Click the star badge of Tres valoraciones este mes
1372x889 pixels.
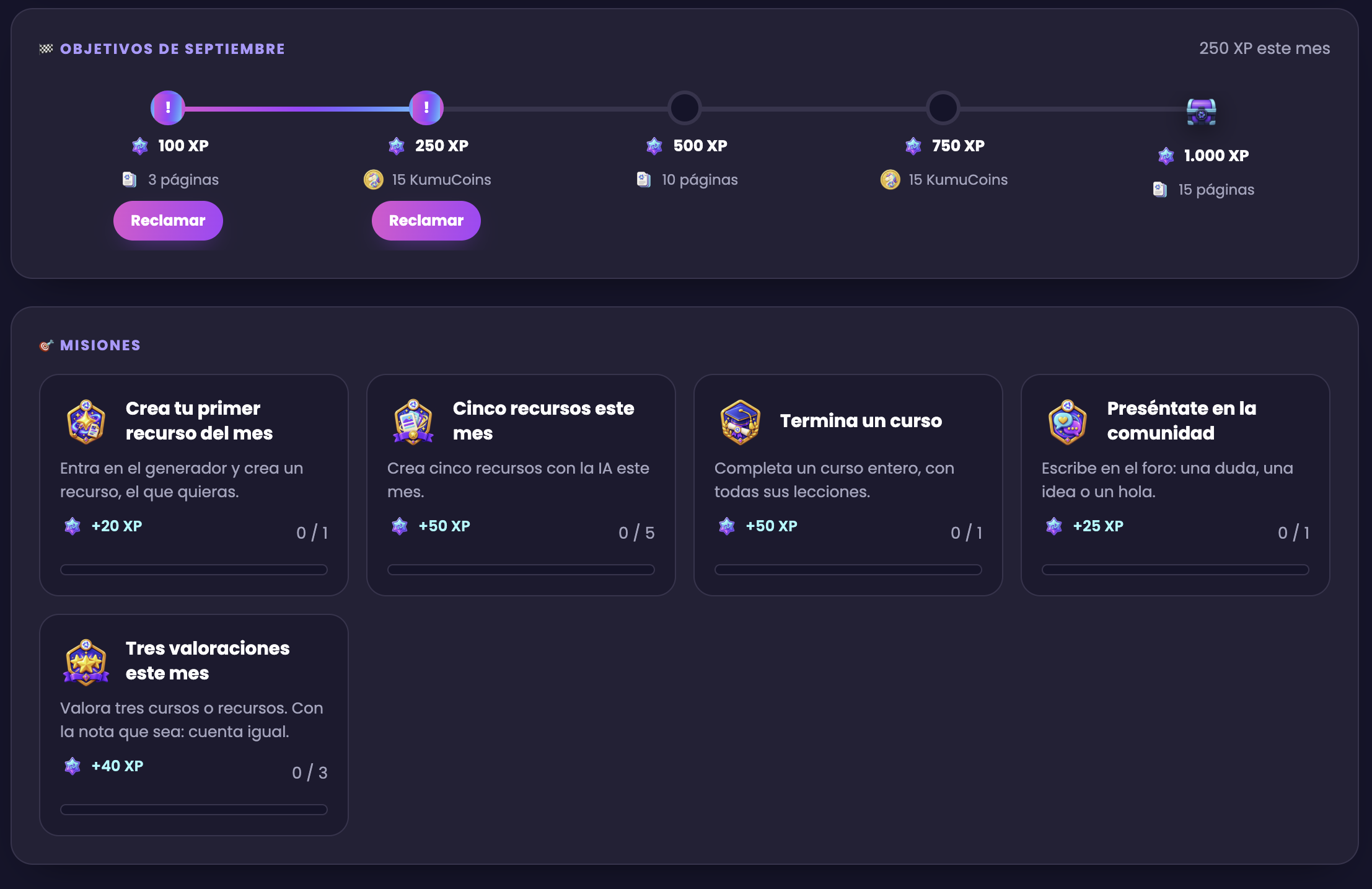point(86,662)
